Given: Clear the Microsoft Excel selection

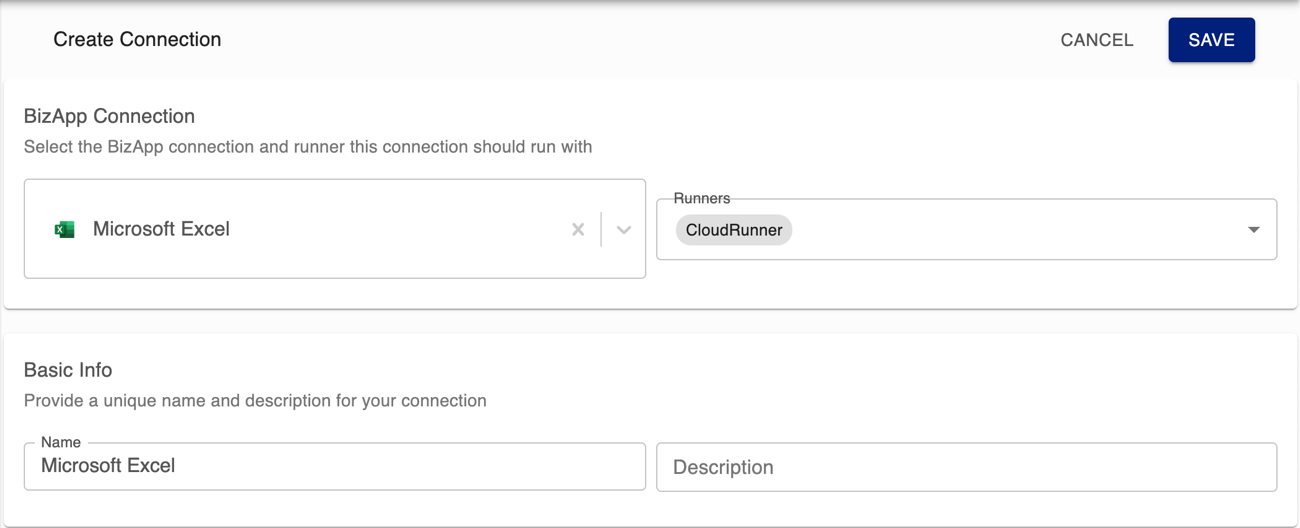Looking at the screenshot, I should 578,230.
